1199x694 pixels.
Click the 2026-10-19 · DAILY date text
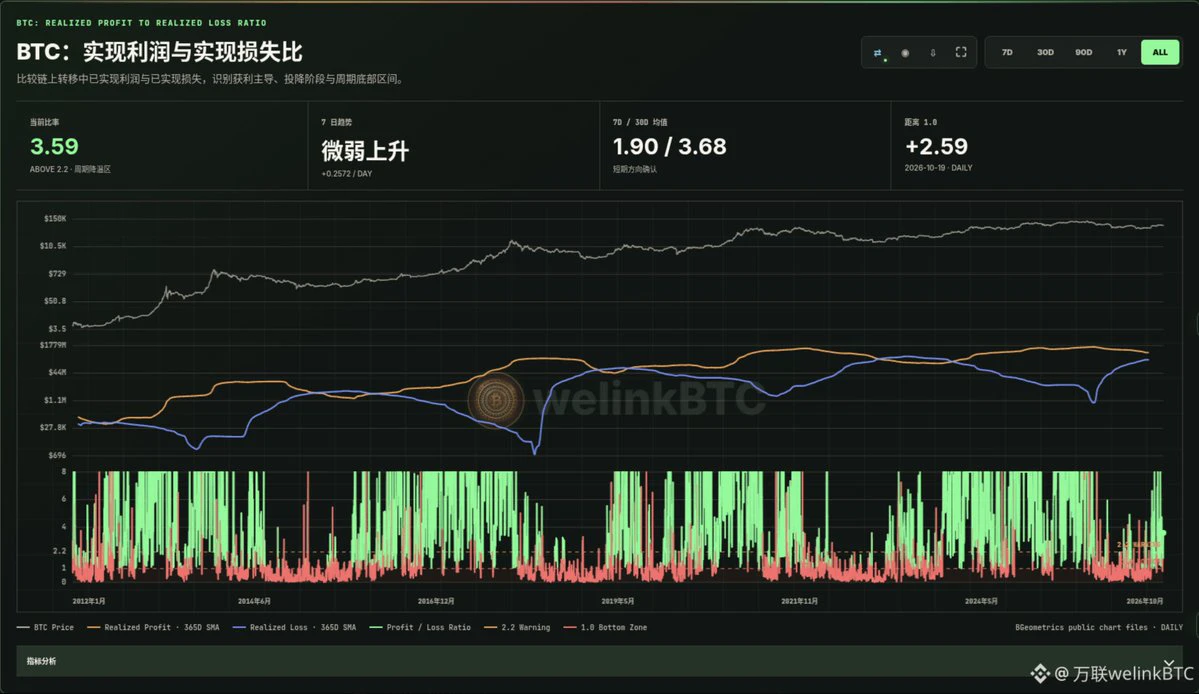pos(938,168)
